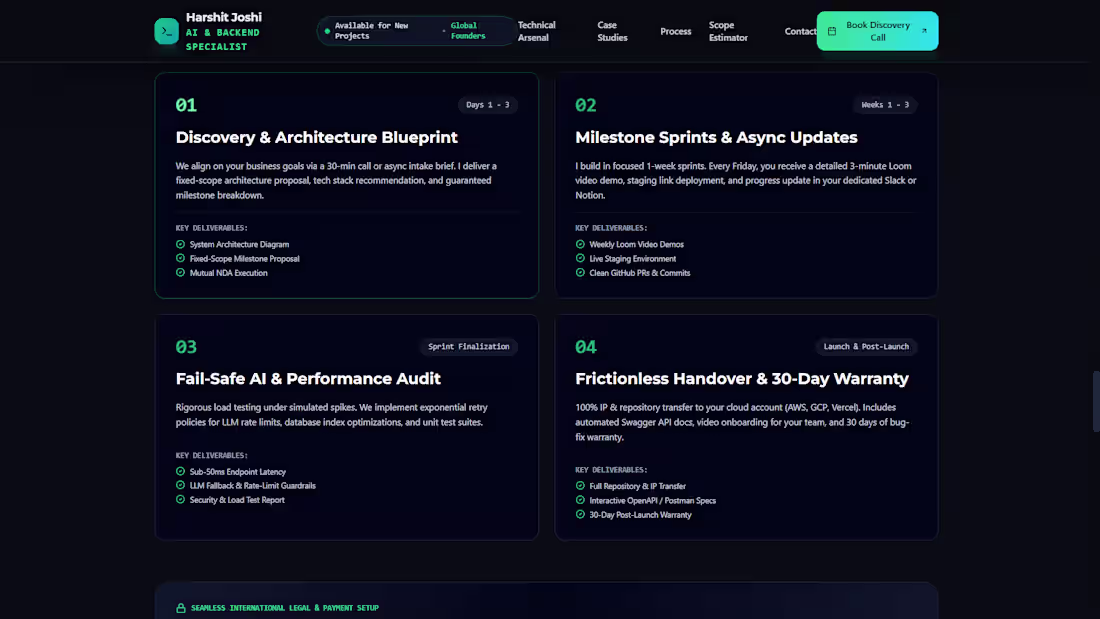Click check icon next to Full Repository & IP Transfer
The width and height of the screenshot is (1100, 619).
(x=580, y=486)
